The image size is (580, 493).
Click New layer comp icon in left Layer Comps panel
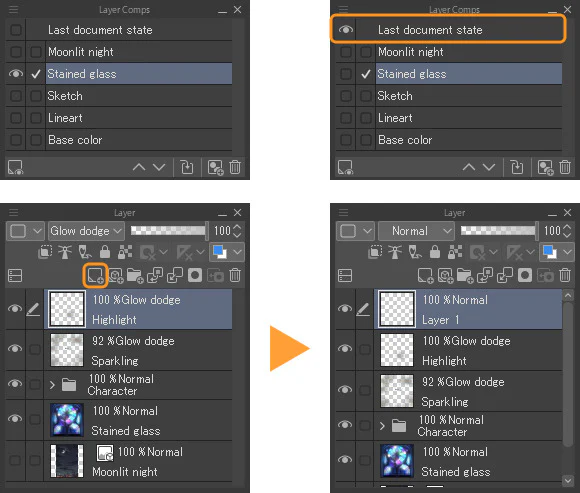tap(215, 168)
